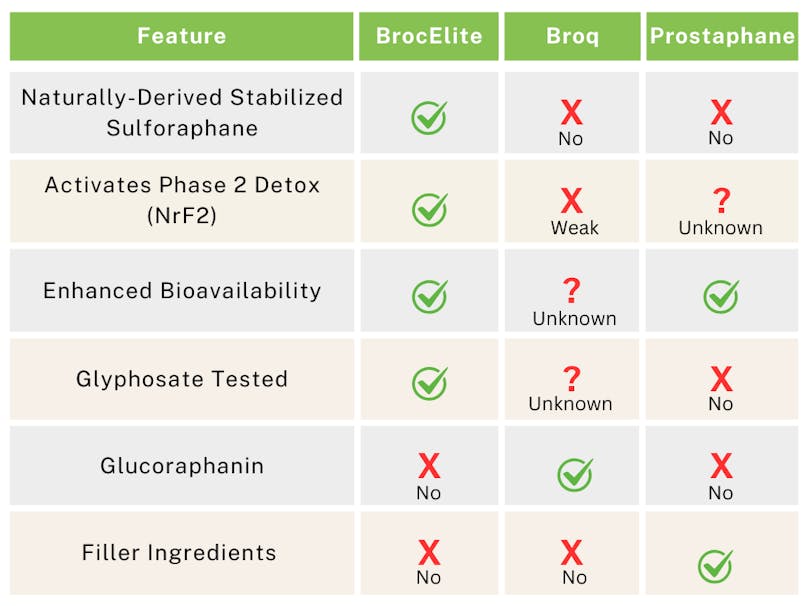Click Prostaphane's question mark for Phase 2 Detox
Image resolution: width=808 pixels, height=606 pixels.
click(x=720, y=200)
